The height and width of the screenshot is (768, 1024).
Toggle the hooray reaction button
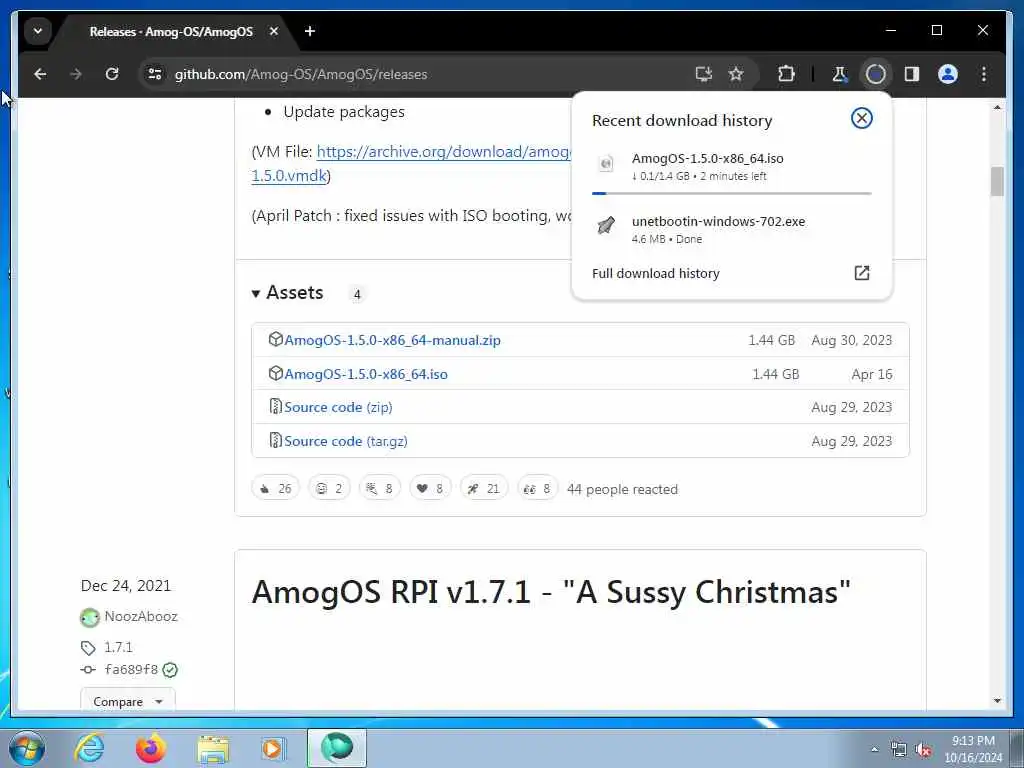(379, 488)
